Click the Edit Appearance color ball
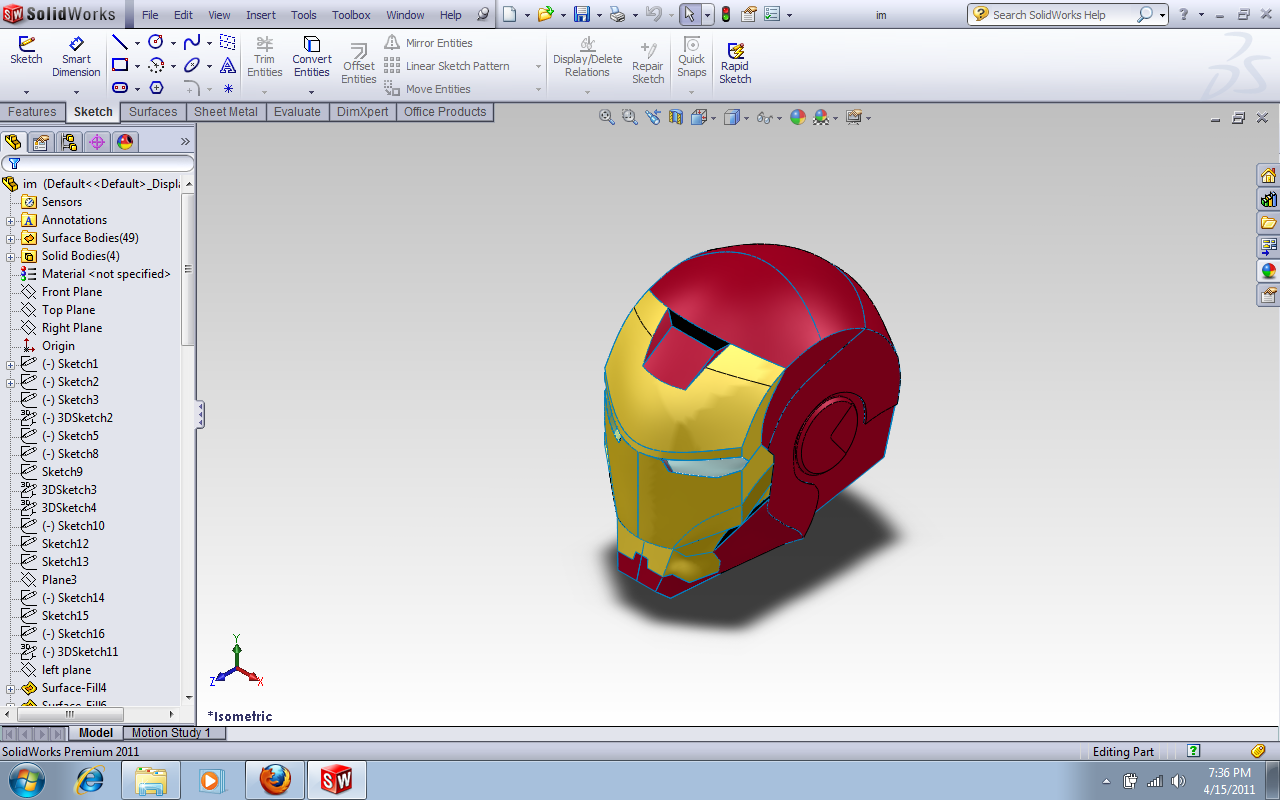Image resolution: width=1280 pixels, height=800 pixels. pyautogui.click(x=797, y=117)
